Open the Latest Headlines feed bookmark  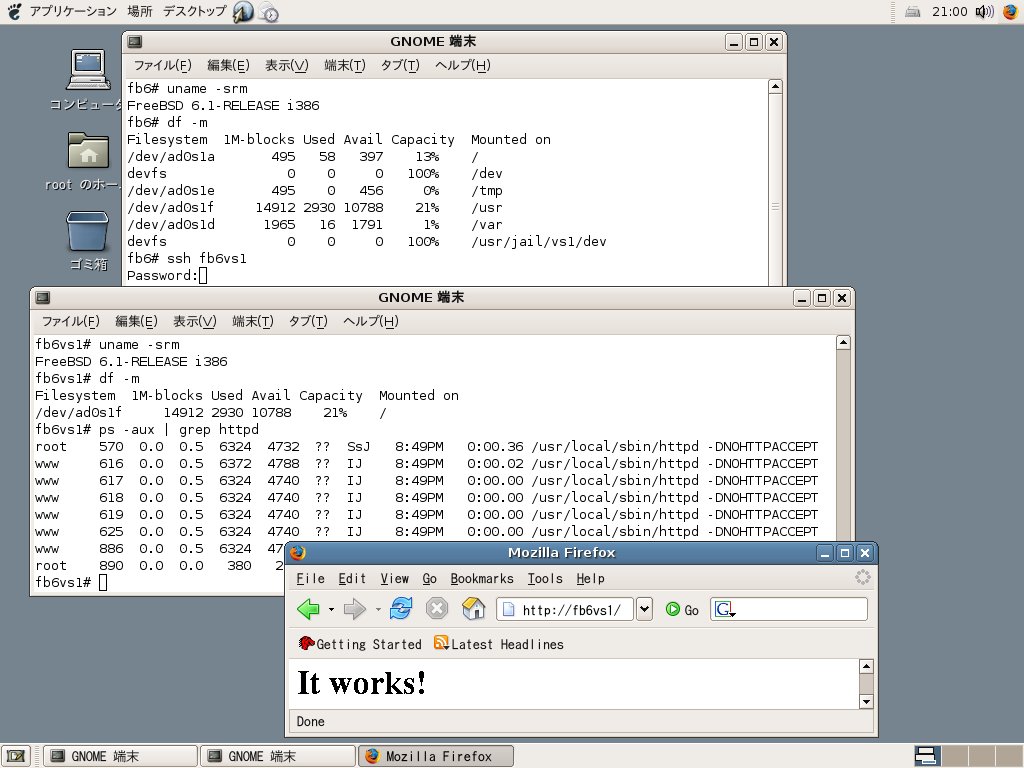499,644
